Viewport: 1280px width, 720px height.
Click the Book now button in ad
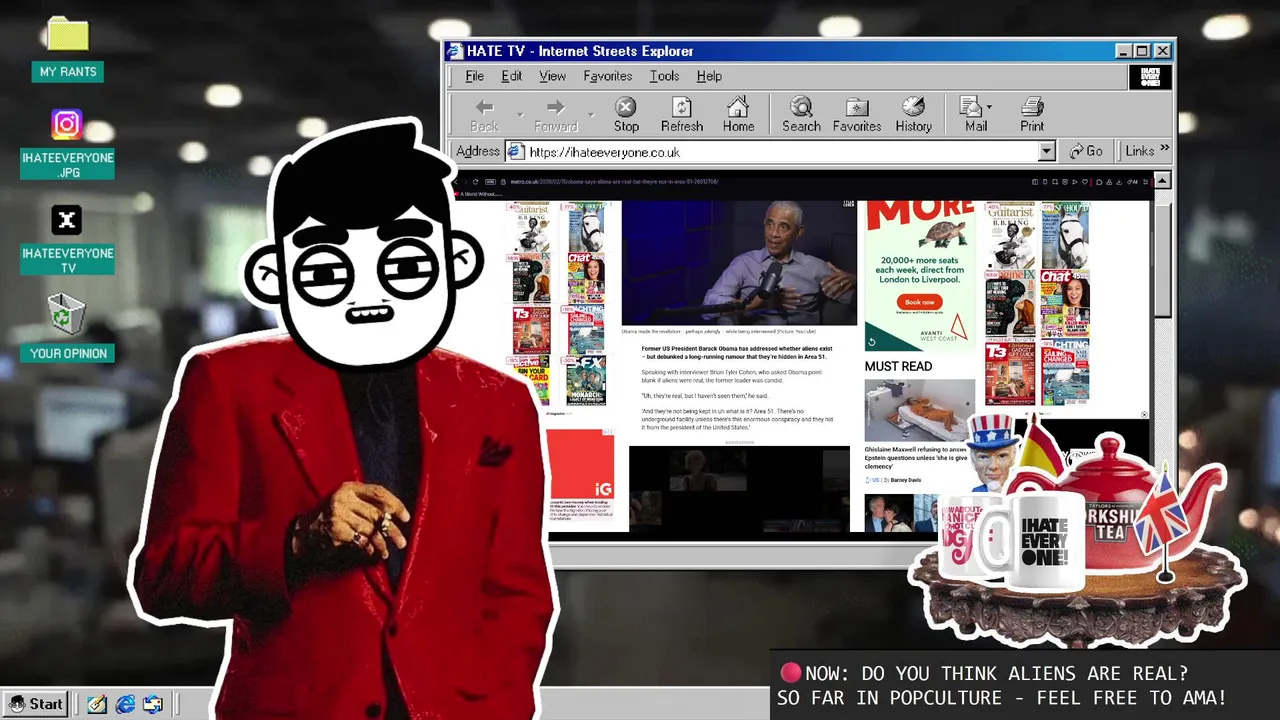(x=920, y=302)
